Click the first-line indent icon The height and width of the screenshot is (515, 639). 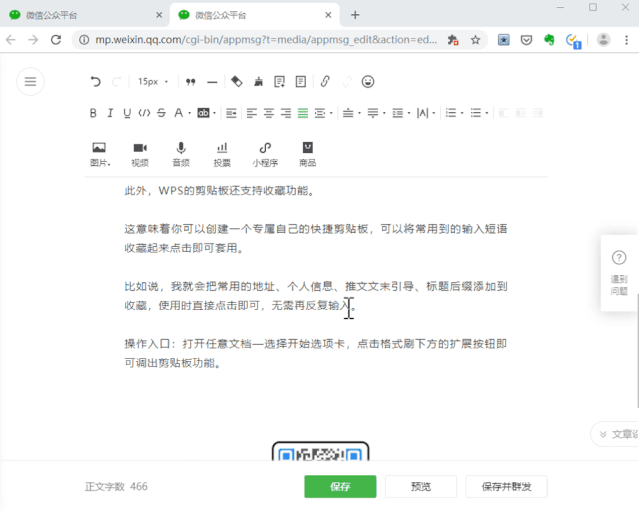point(231,113)
